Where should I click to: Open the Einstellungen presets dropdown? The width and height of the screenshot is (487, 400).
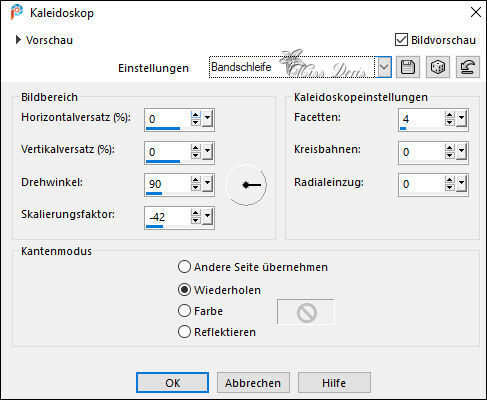click(384, 67)
